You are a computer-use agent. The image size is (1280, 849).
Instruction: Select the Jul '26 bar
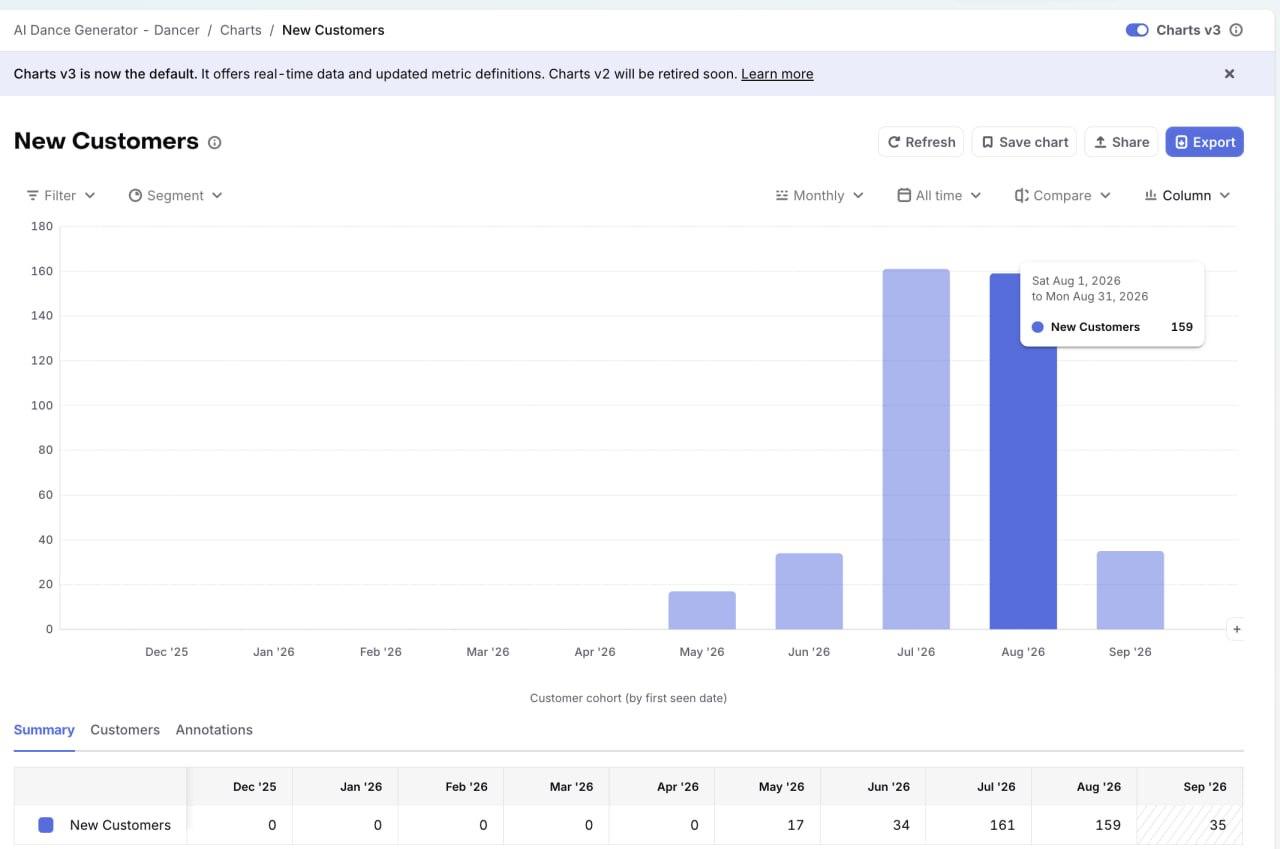[x=916, y=449]
